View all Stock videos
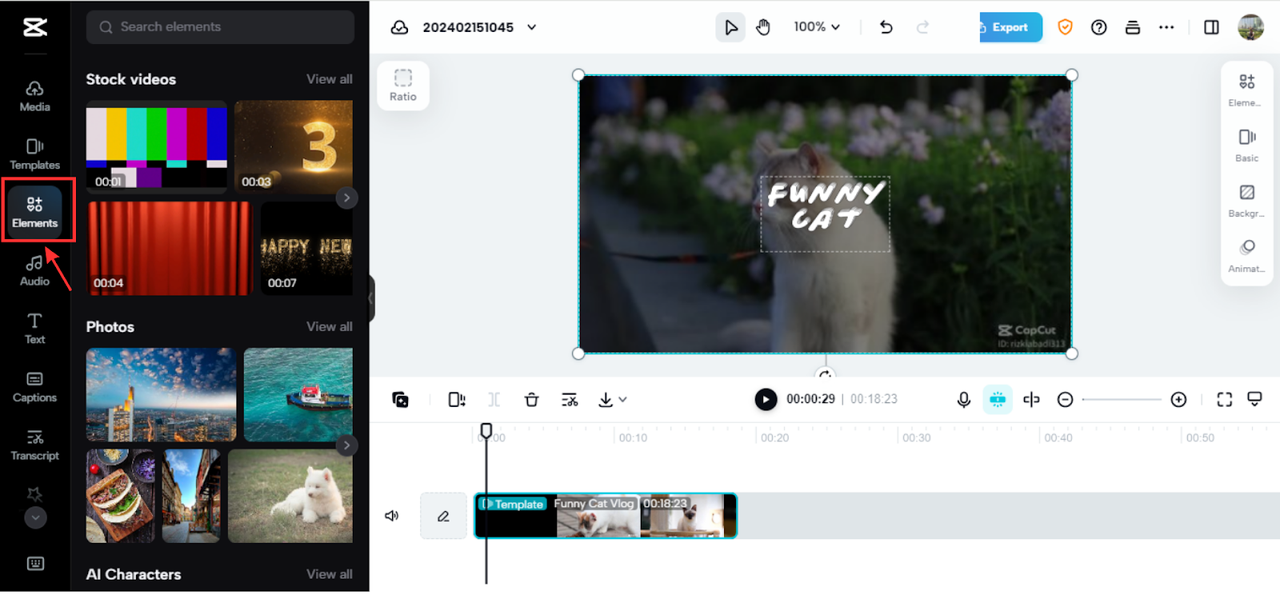The height and width of the screenshot is (595, 1280). click(x=329, y=79)
